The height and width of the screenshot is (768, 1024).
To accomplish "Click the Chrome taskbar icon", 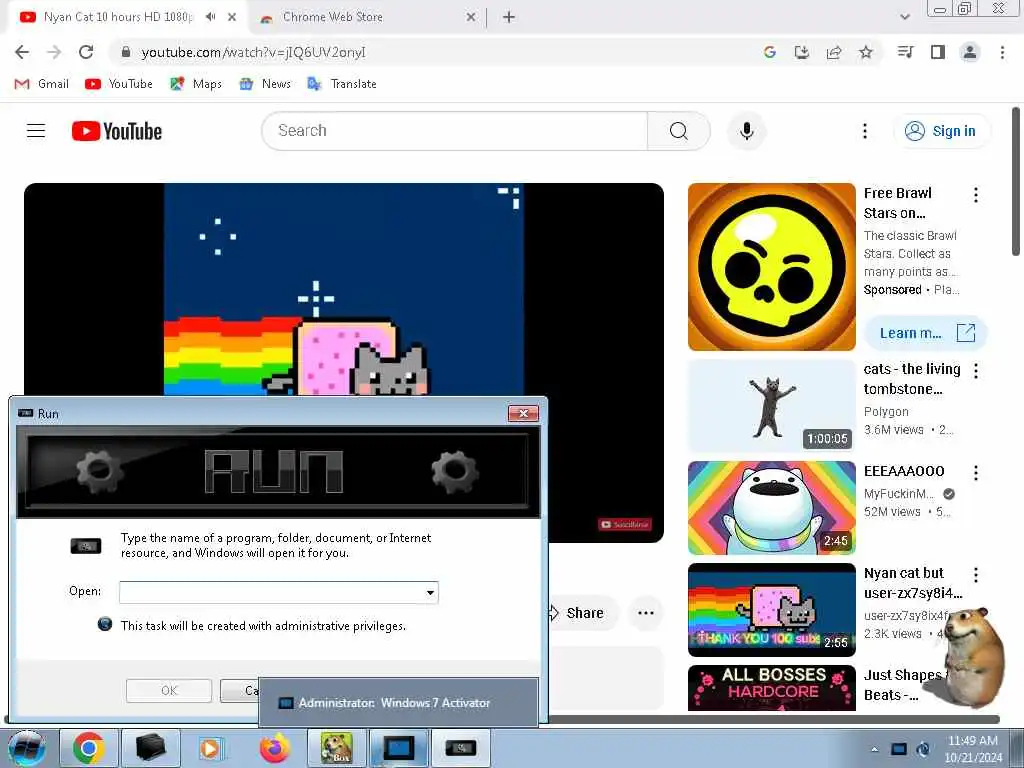I will (89, 748).
